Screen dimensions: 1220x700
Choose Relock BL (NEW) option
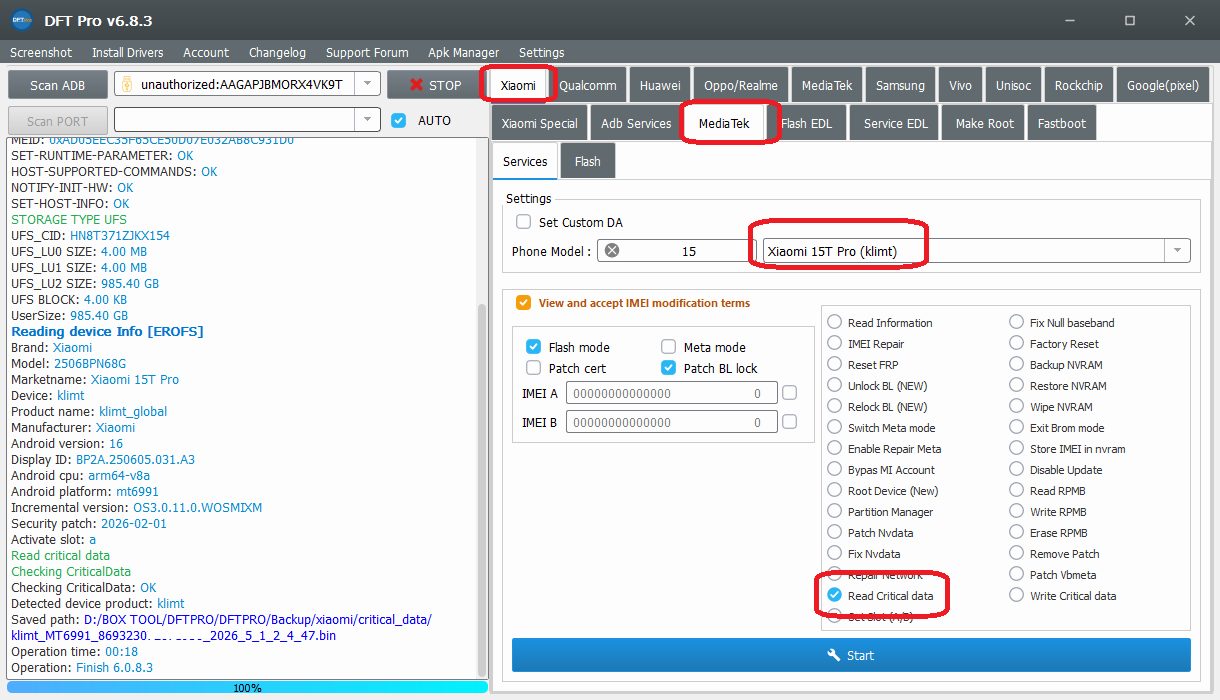[835, 406]
